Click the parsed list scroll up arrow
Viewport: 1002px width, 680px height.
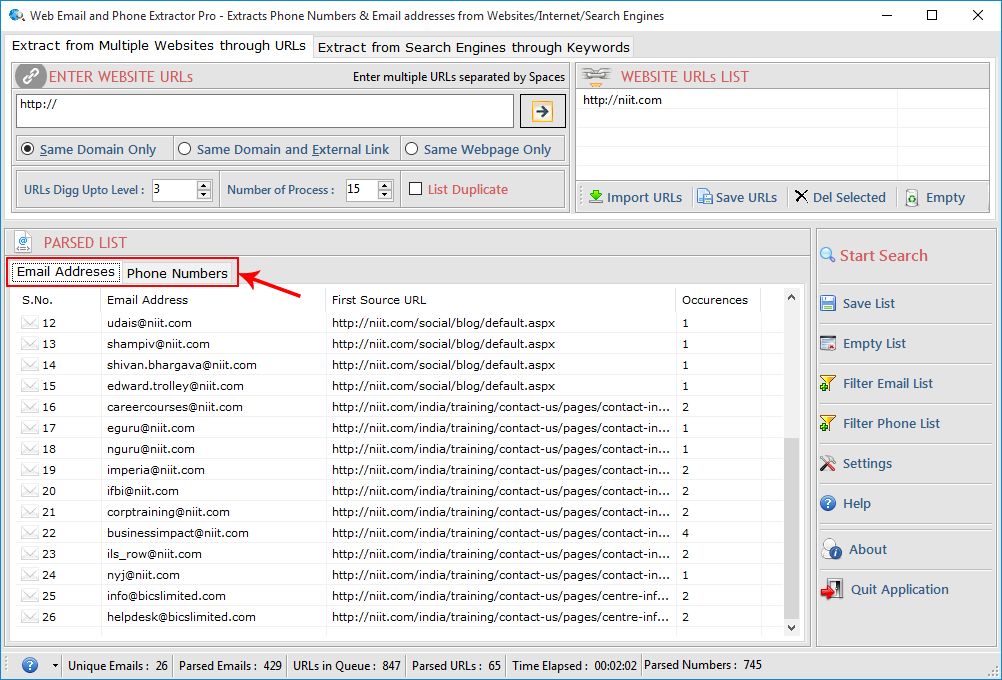pos(791,297)
